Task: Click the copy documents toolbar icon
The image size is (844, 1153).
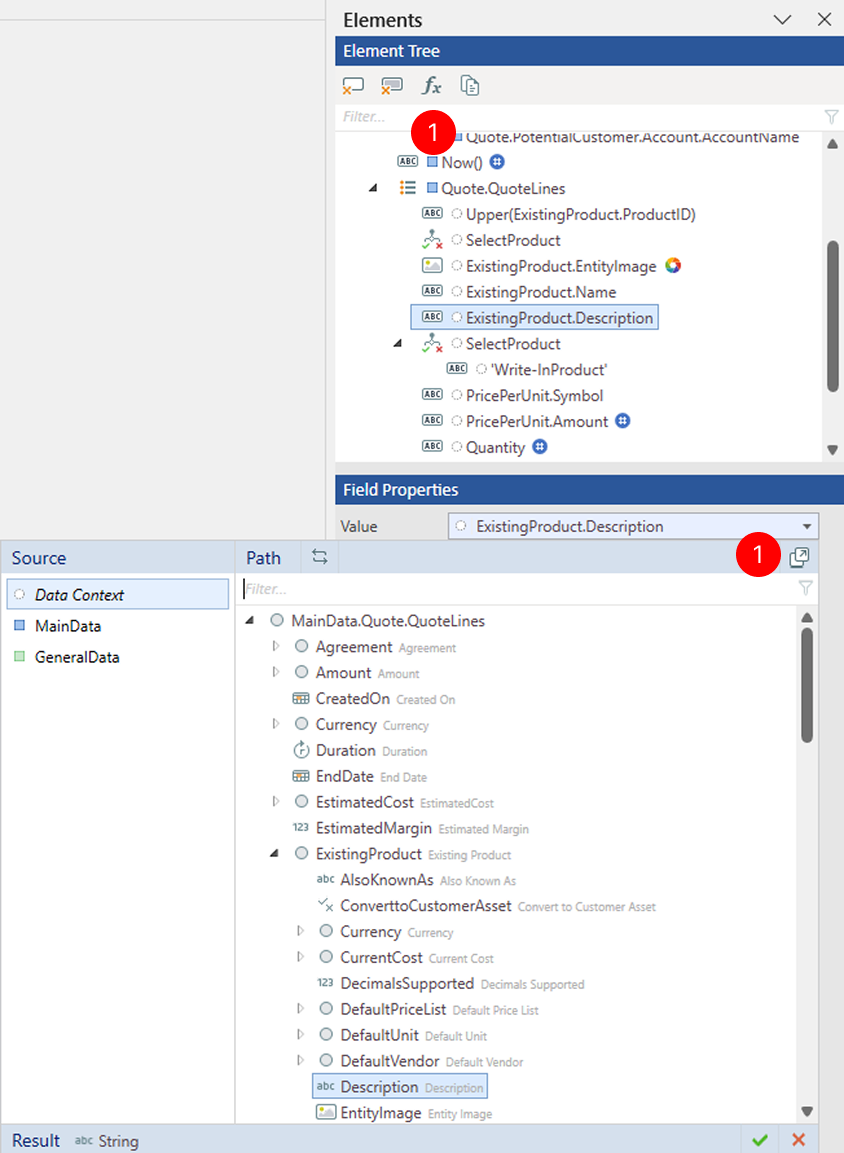Action: (470, 86)
